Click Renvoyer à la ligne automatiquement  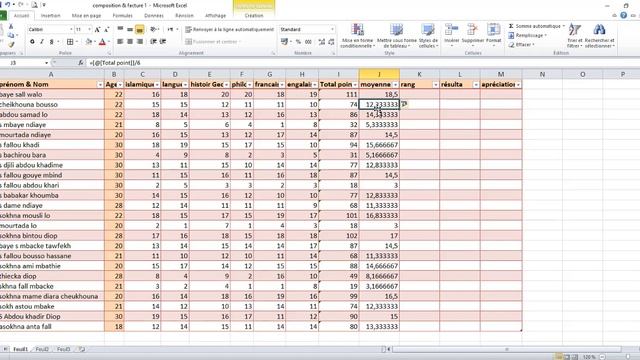(229, 29)
